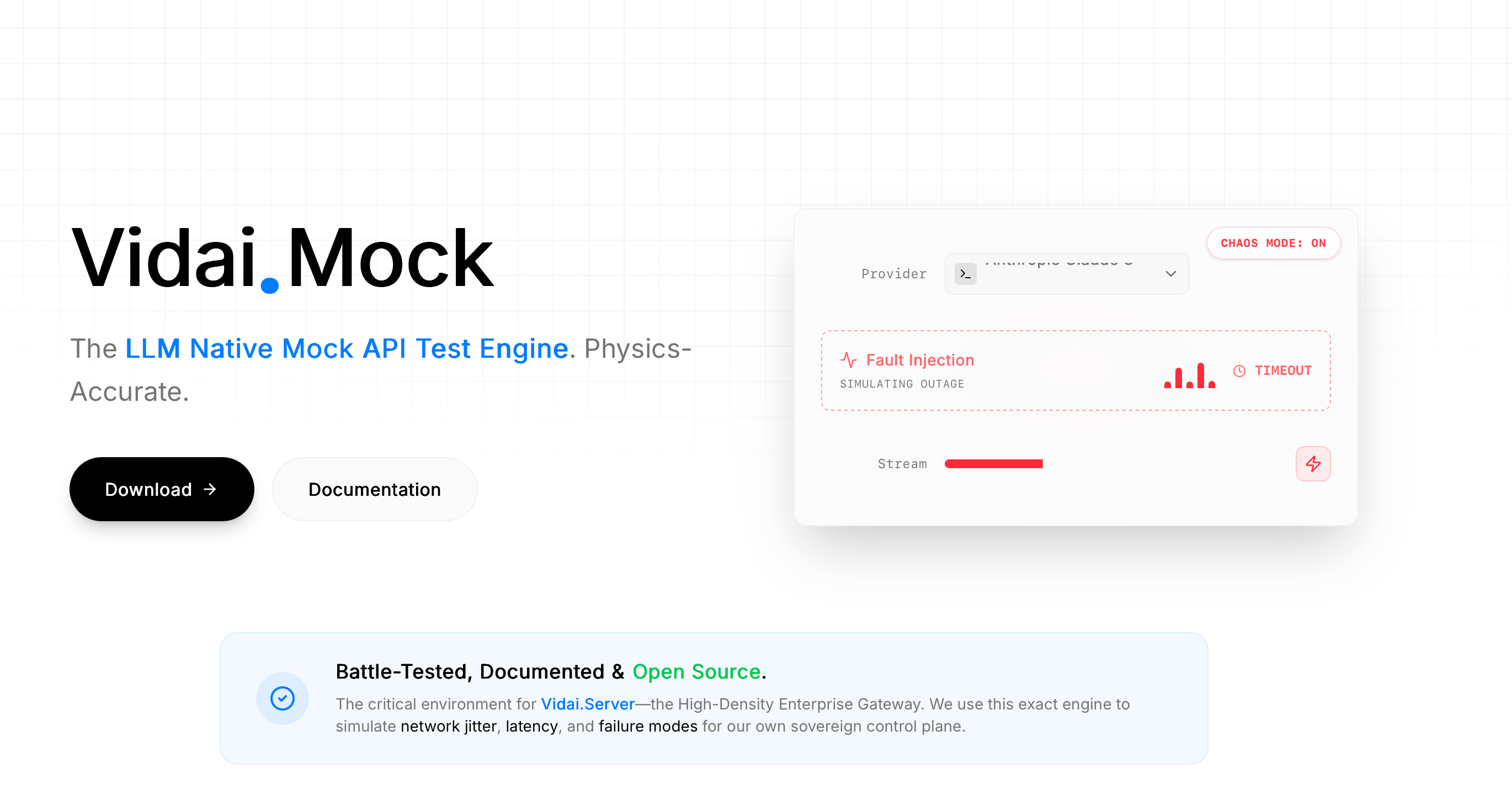Follow the Vidai.Server link
This screenshot has width=1512, height=805.
[x=587, y=704]
